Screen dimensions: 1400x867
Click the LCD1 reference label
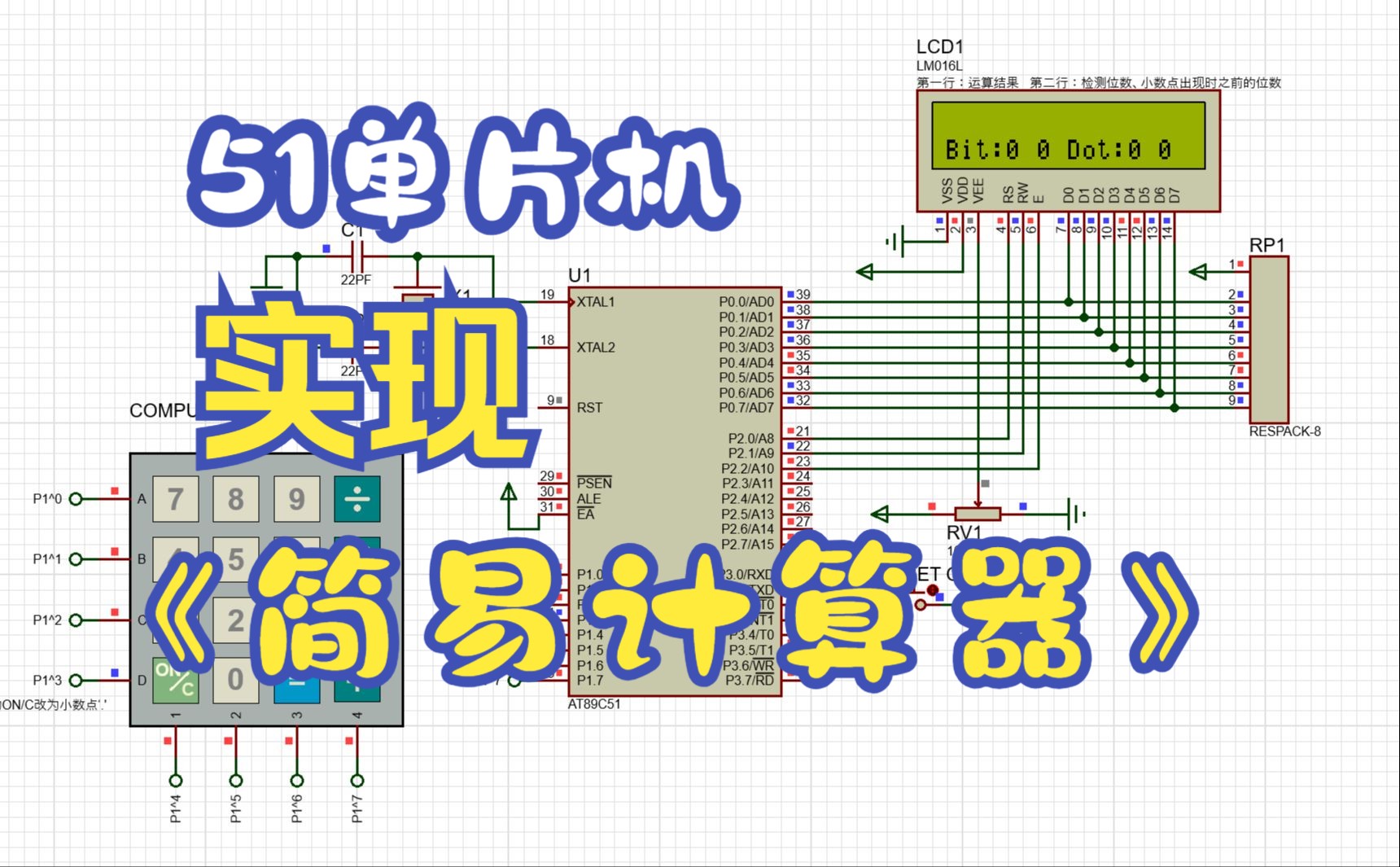click(x=939, y=47)
